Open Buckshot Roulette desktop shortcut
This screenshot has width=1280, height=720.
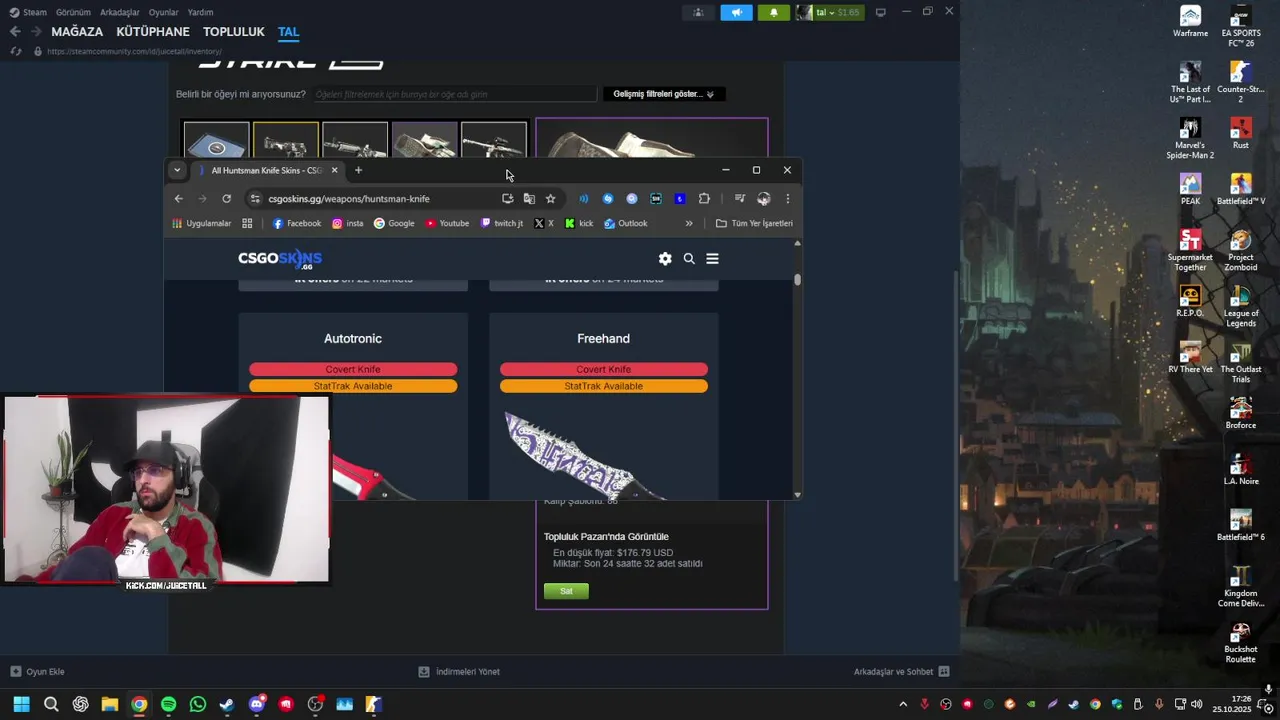point(1241,643)
